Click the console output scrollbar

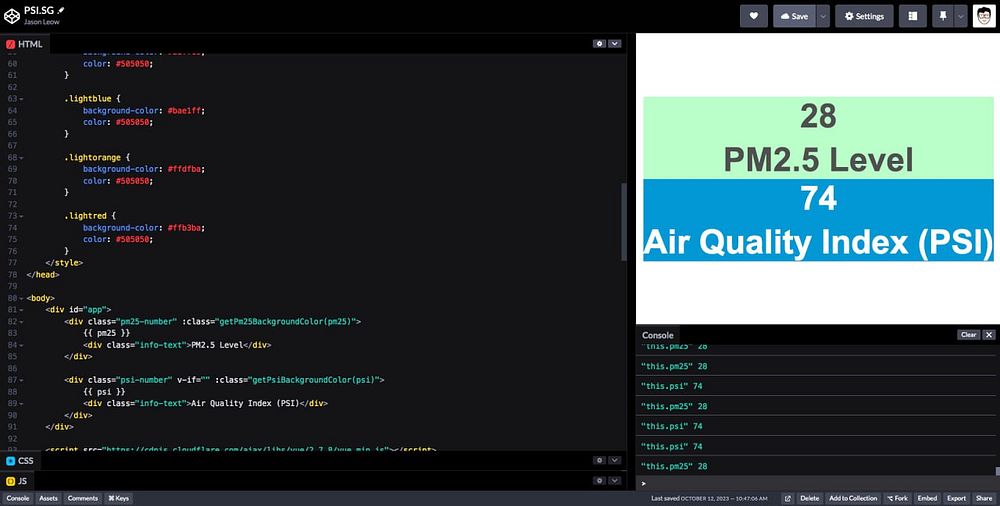tap(997, 472)
